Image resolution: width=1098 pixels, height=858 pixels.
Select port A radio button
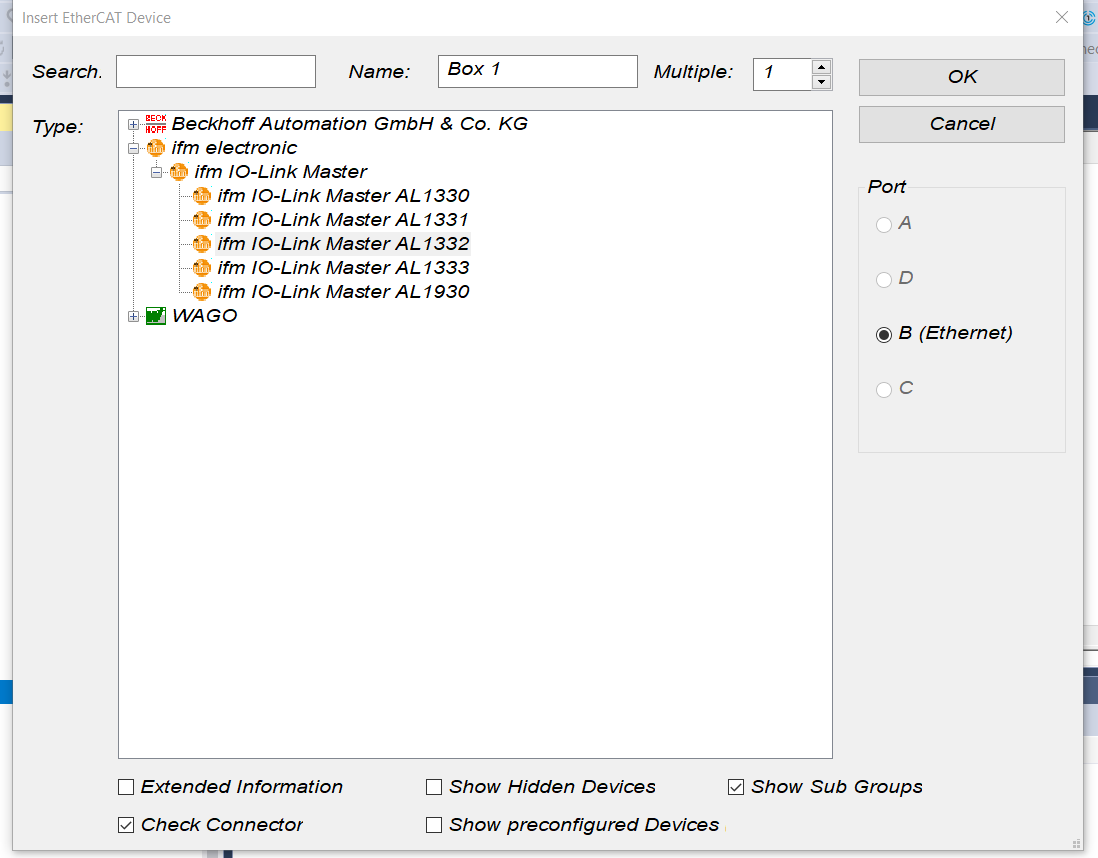884,224
